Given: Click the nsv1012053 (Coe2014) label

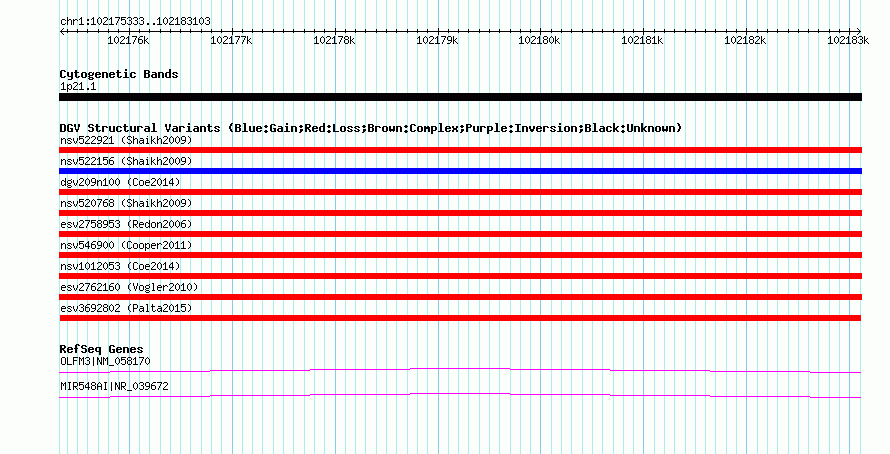Looking at the screenshot, I should (120, 266).
